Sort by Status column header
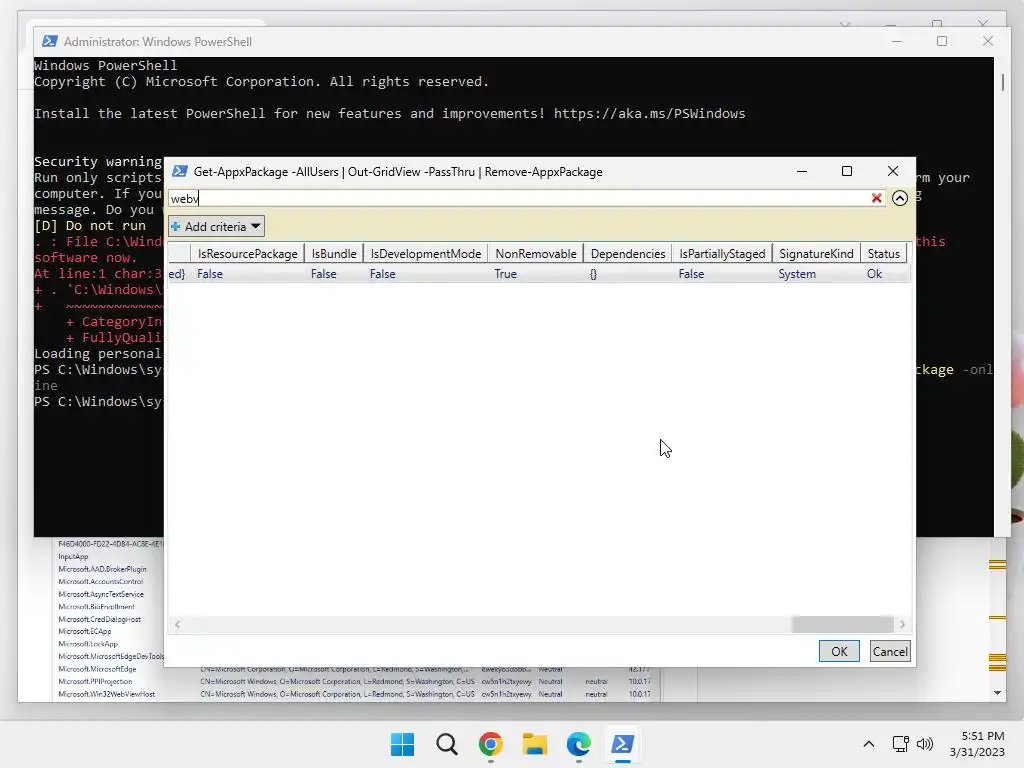 coord(884,253)
